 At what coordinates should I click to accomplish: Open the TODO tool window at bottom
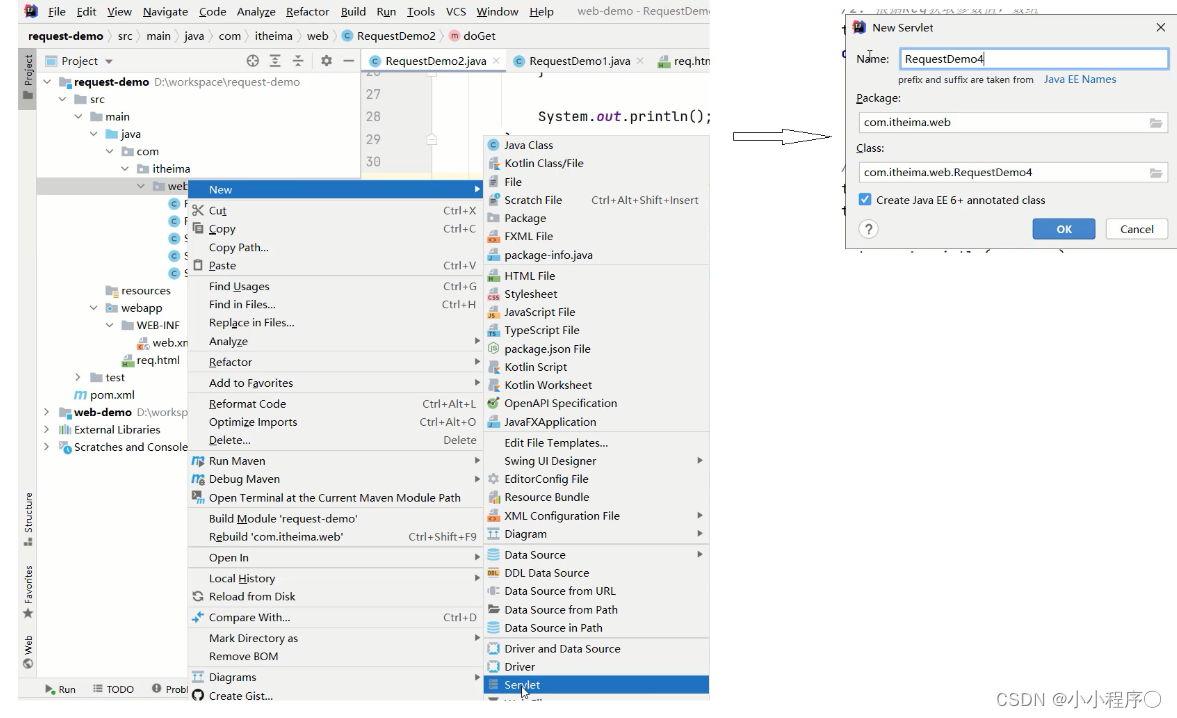pyautogui.click(x=113, y=689)
